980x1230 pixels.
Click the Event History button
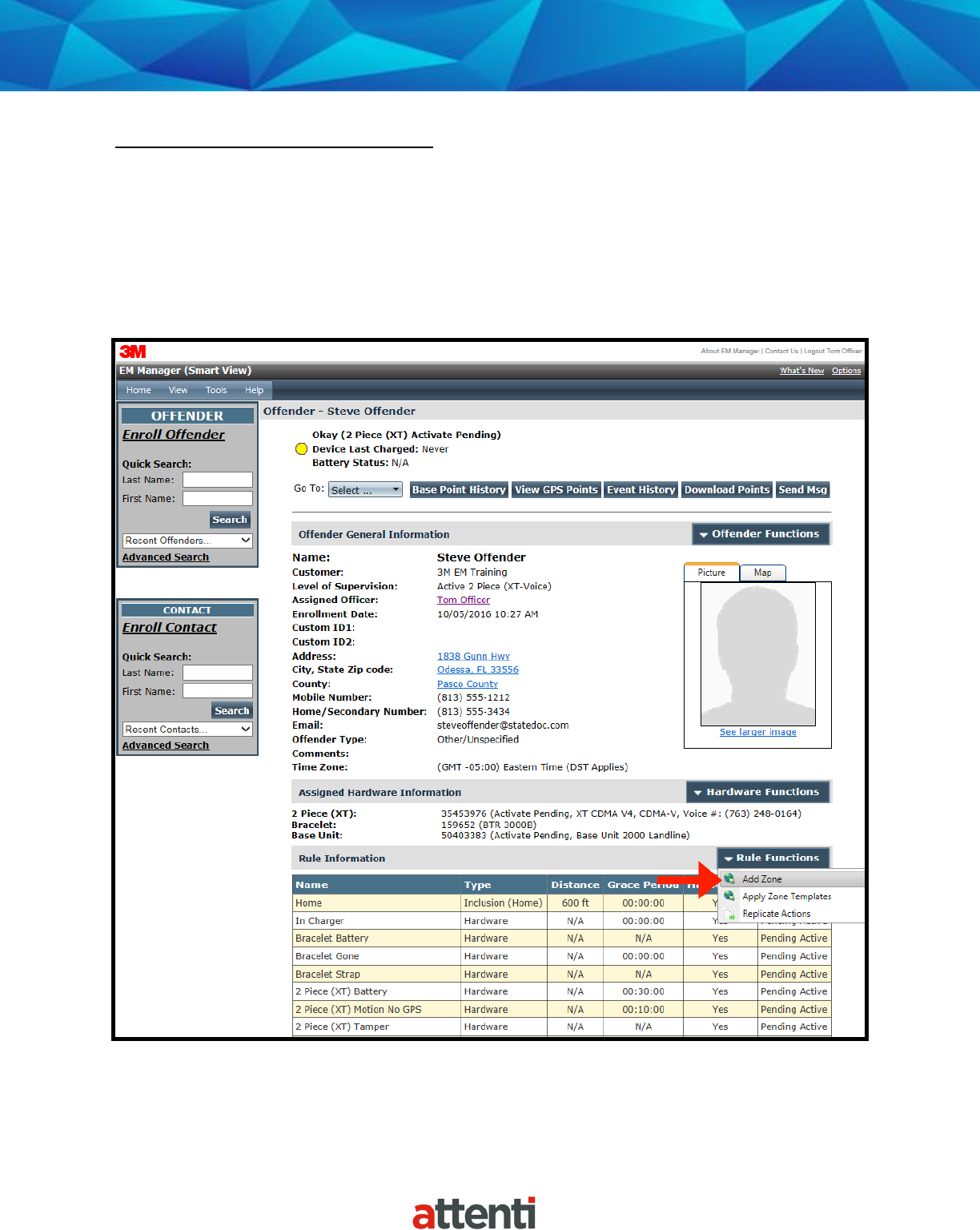coord(641,490)
